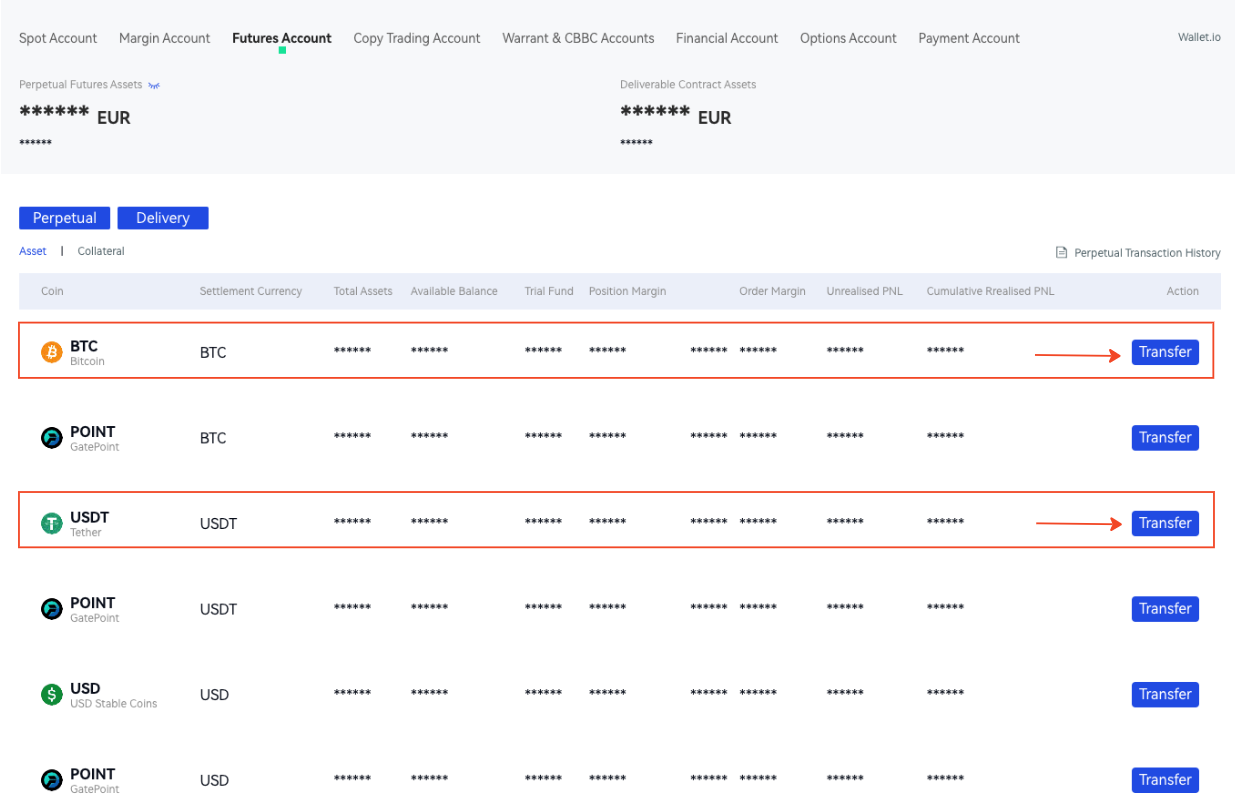The image size is (1235, 809).
Task: Switch to the Collateral sub-tab
Action: [101, 251]
